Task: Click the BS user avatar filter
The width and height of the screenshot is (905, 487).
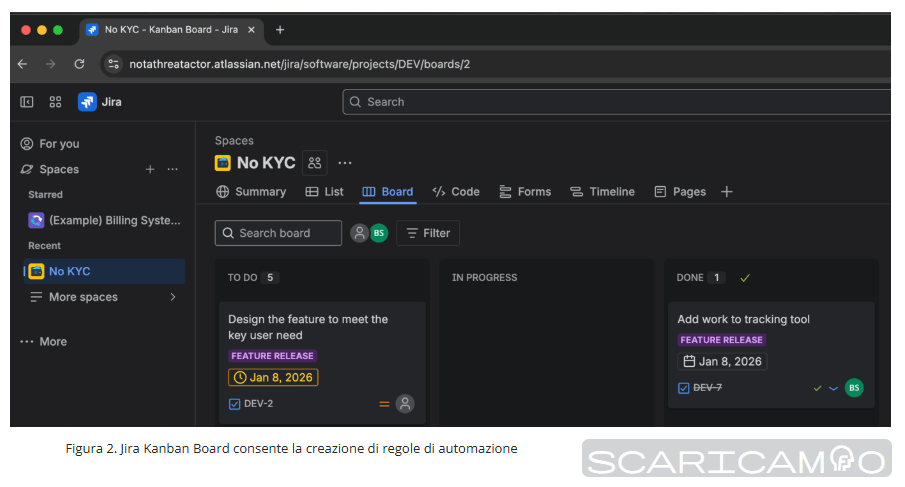Action: [379, 233]
